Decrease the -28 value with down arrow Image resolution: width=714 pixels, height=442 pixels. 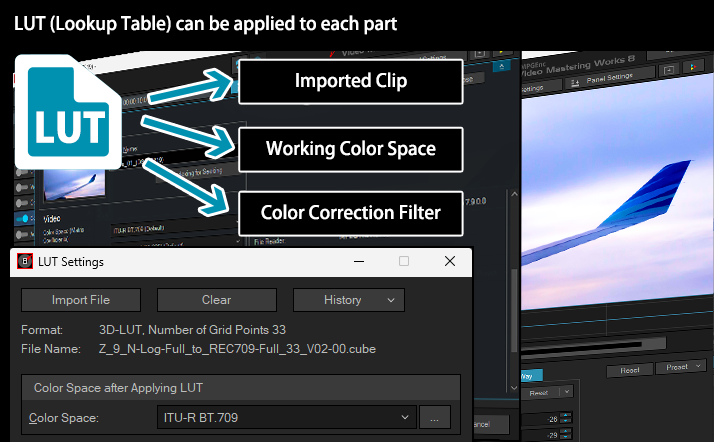point(566,422)
